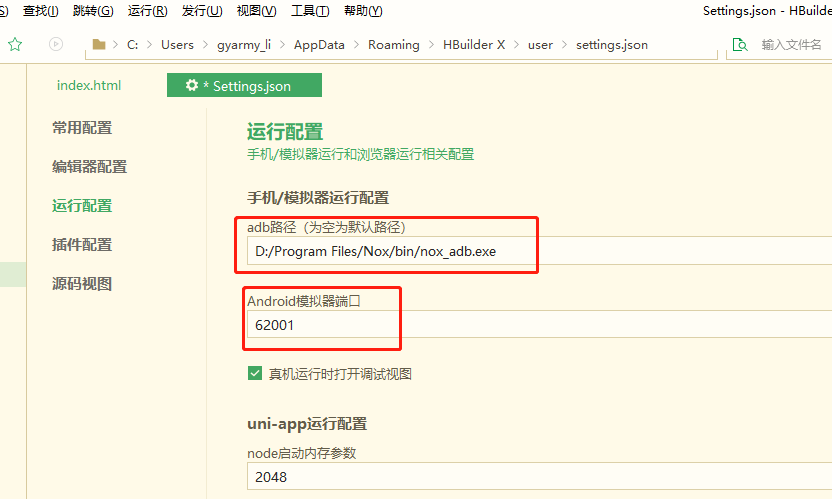This screenshot has width=832, height=499.
Task: Open the 帮助(Y) menu
Action: 363,11
